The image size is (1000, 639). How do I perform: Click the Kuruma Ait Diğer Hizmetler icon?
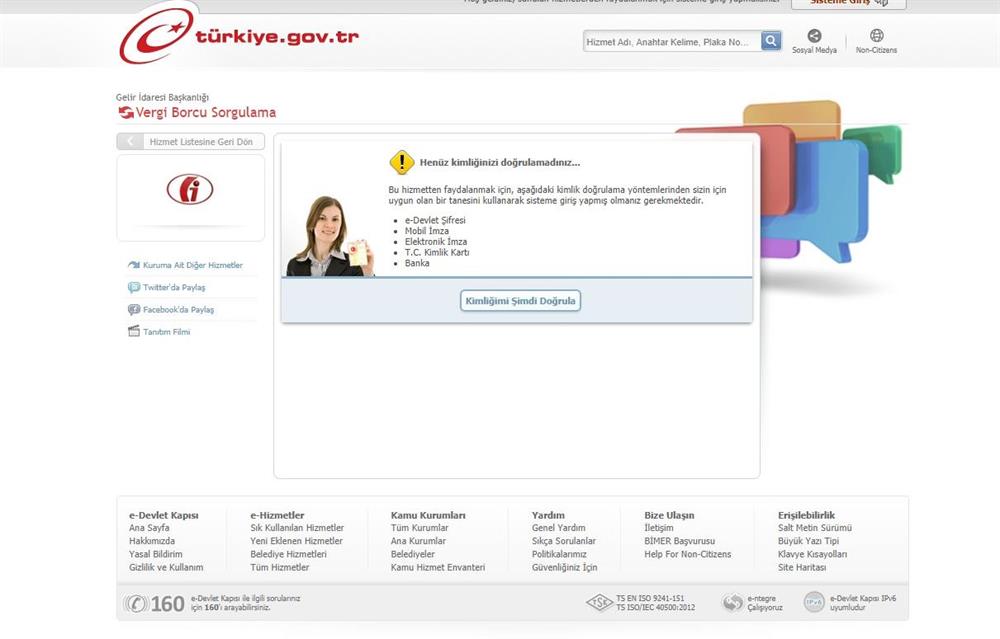[x=134, y=265]
